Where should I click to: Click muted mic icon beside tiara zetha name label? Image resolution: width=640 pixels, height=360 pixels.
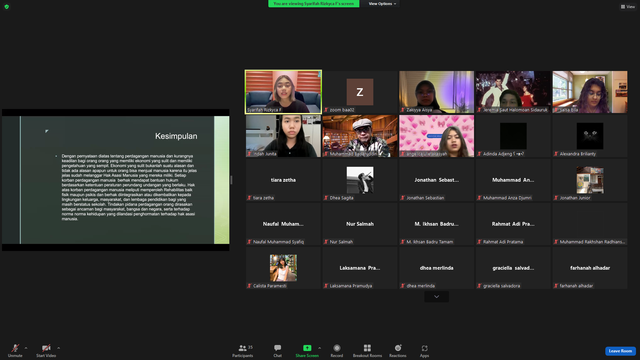coord(249,198)
